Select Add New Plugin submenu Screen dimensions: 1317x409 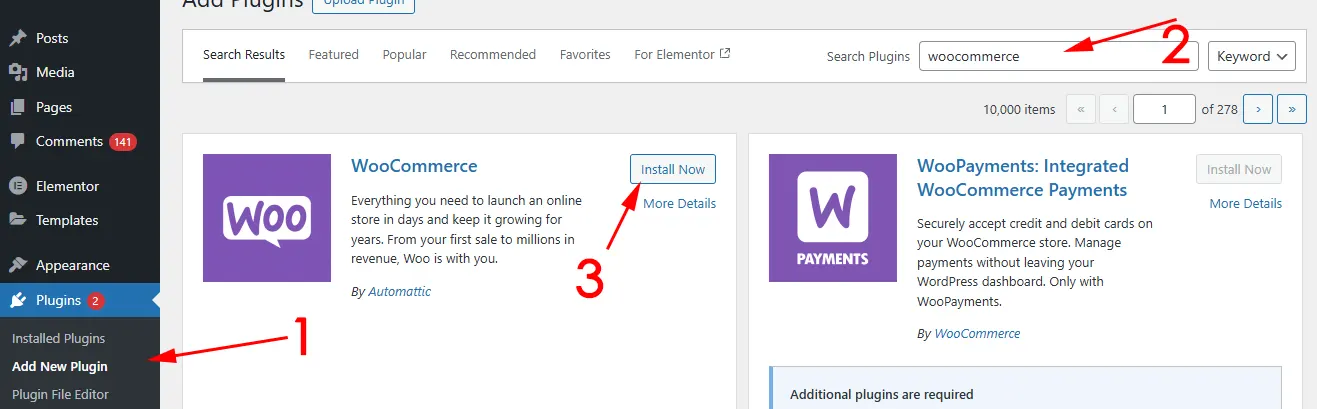pos(60,366)
